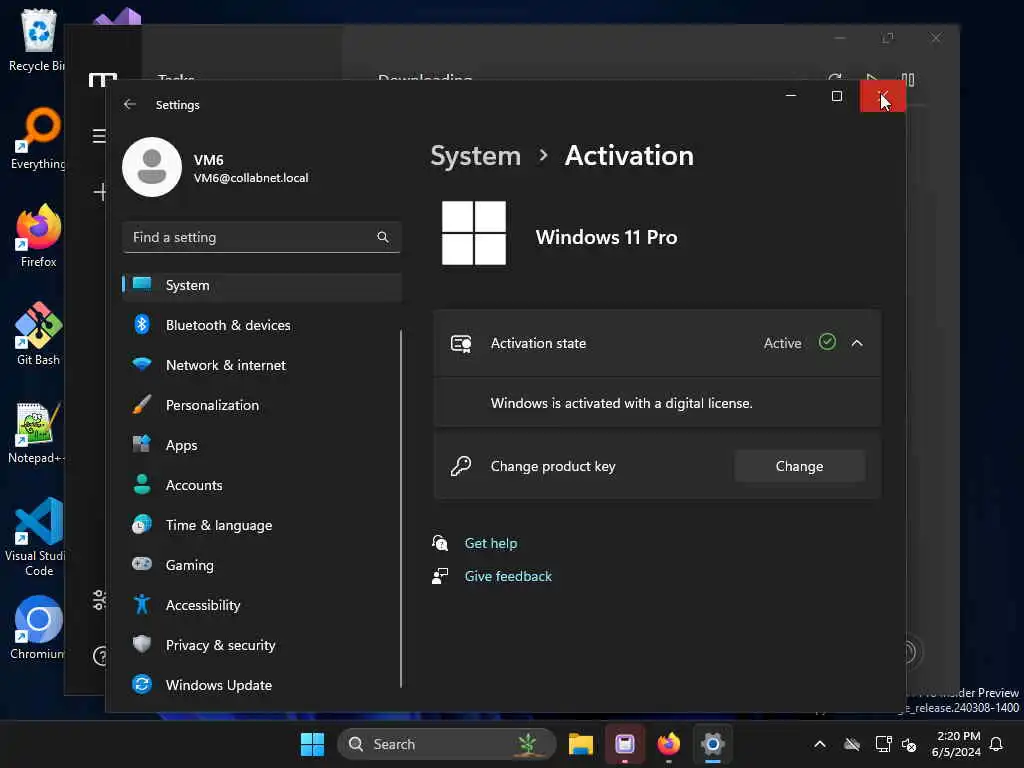Click the Change product key button
1024x768 pixels.
click(799, 466)
